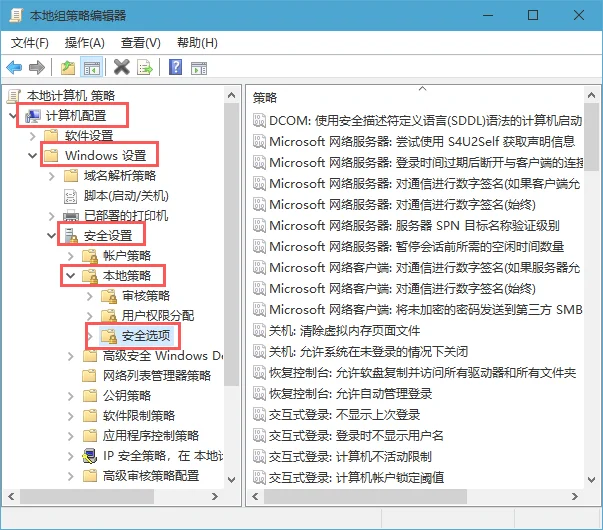Expand the 公钥策略 node

pyautogui.click(x=71, y=396)
